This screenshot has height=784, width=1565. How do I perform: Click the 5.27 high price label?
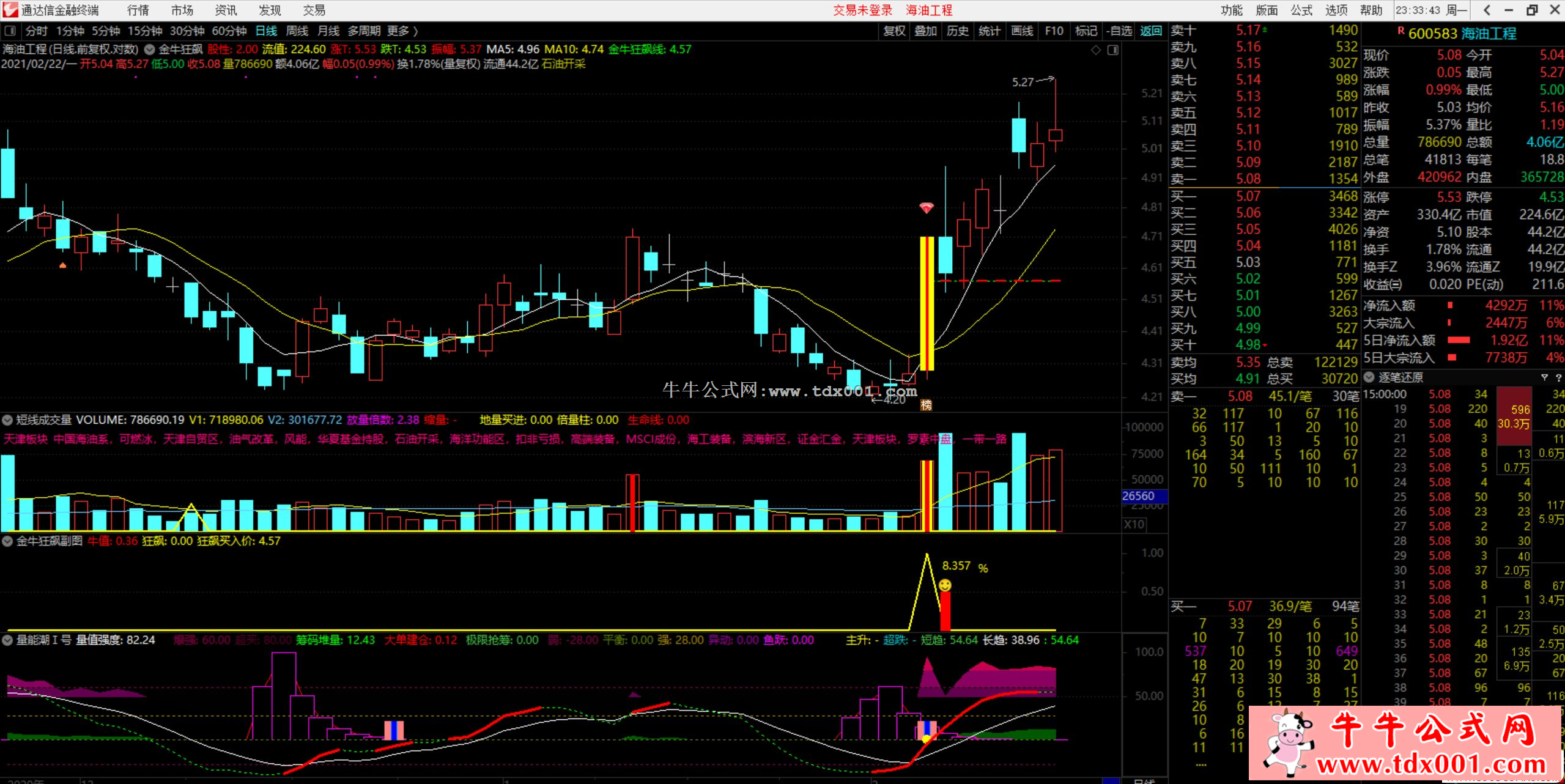(x=1023, y=82)
